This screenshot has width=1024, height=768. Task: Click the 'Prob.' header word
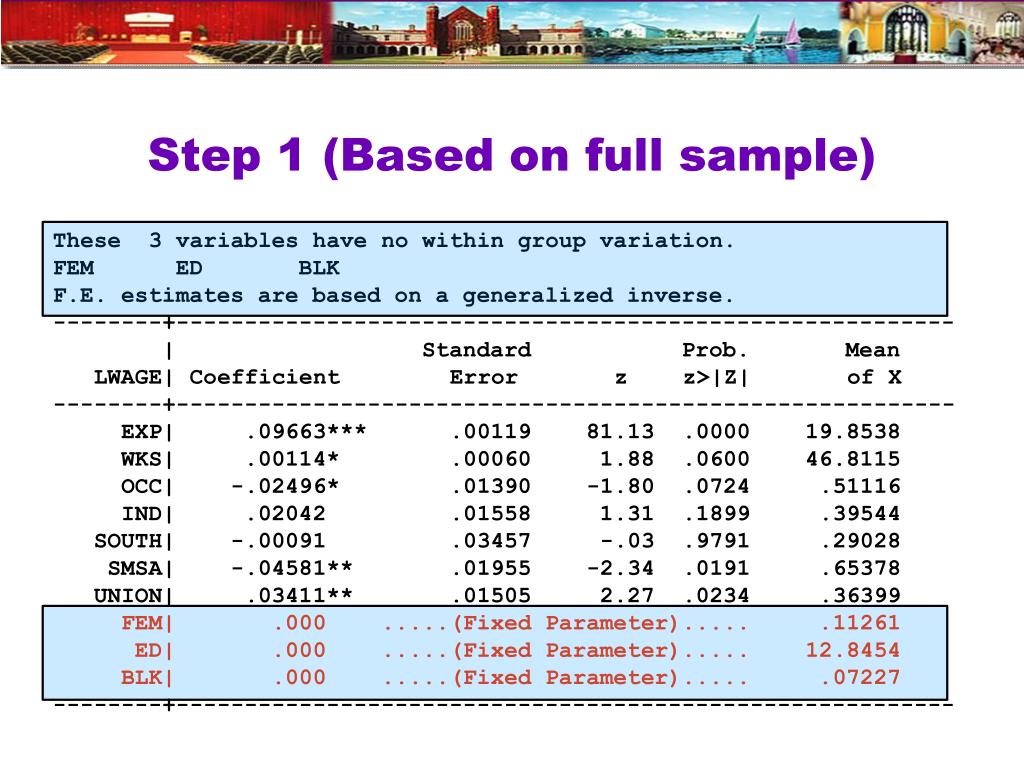point(714,350)
